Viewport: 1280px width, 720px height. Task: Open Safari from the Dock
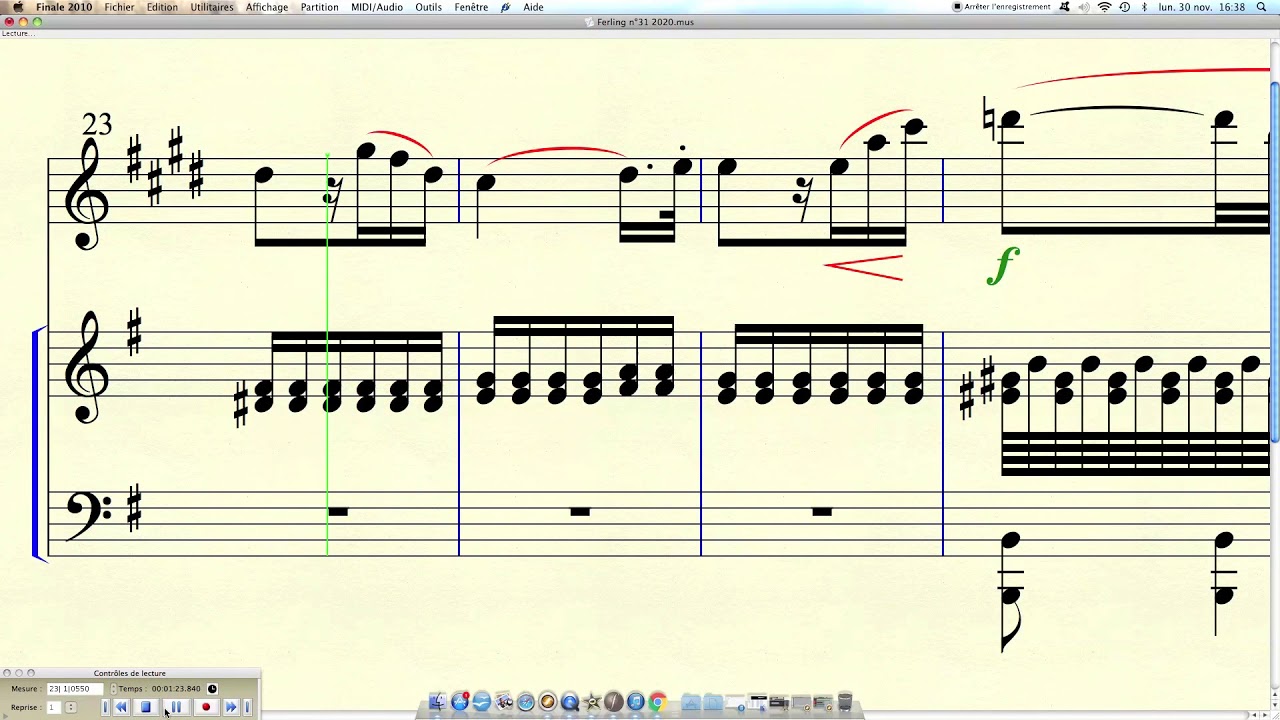(x=526, y=701)
